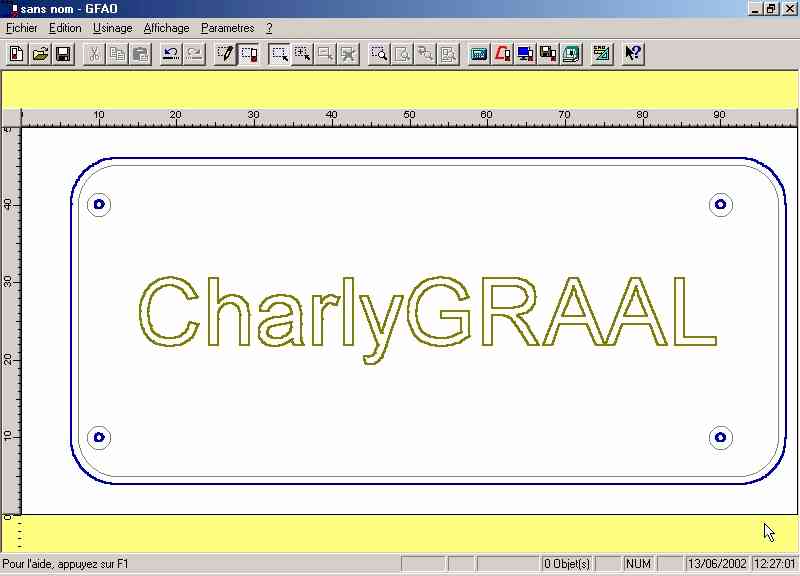Click the horizontal ruler at mark 50
The height and width of the screenshot is (576, 800).
pos(409,115)
